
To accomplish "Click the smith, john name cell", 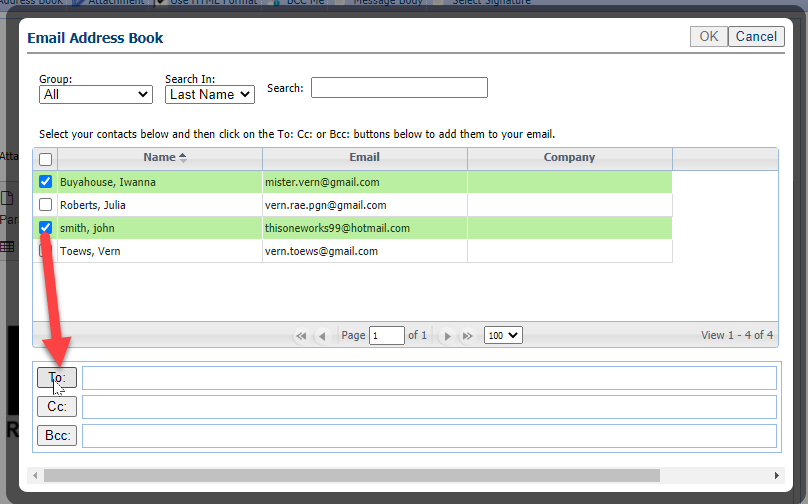I will click(160, 228).
